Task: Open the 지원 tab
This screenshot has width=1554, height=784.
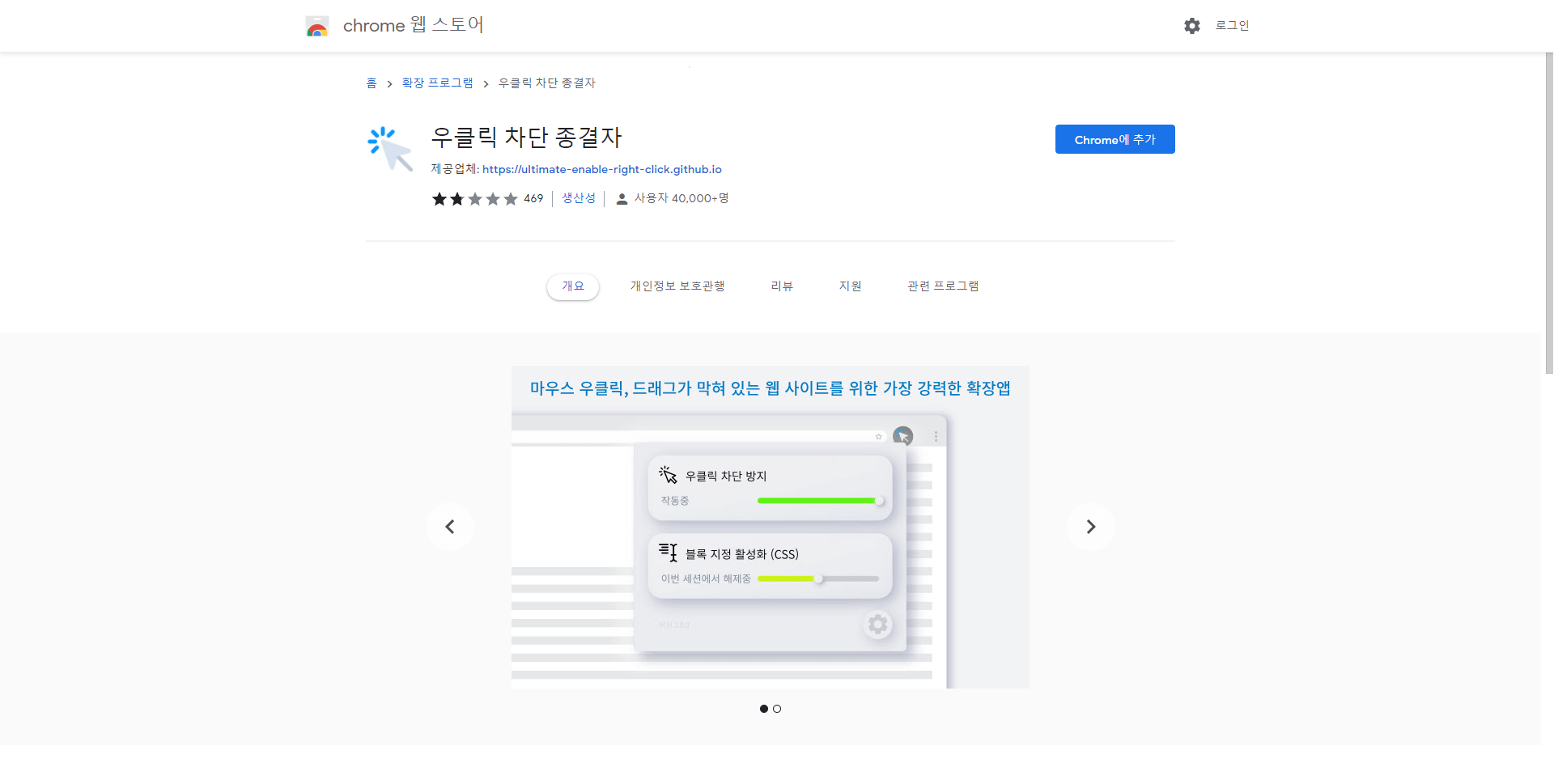Action: (851, 286)
